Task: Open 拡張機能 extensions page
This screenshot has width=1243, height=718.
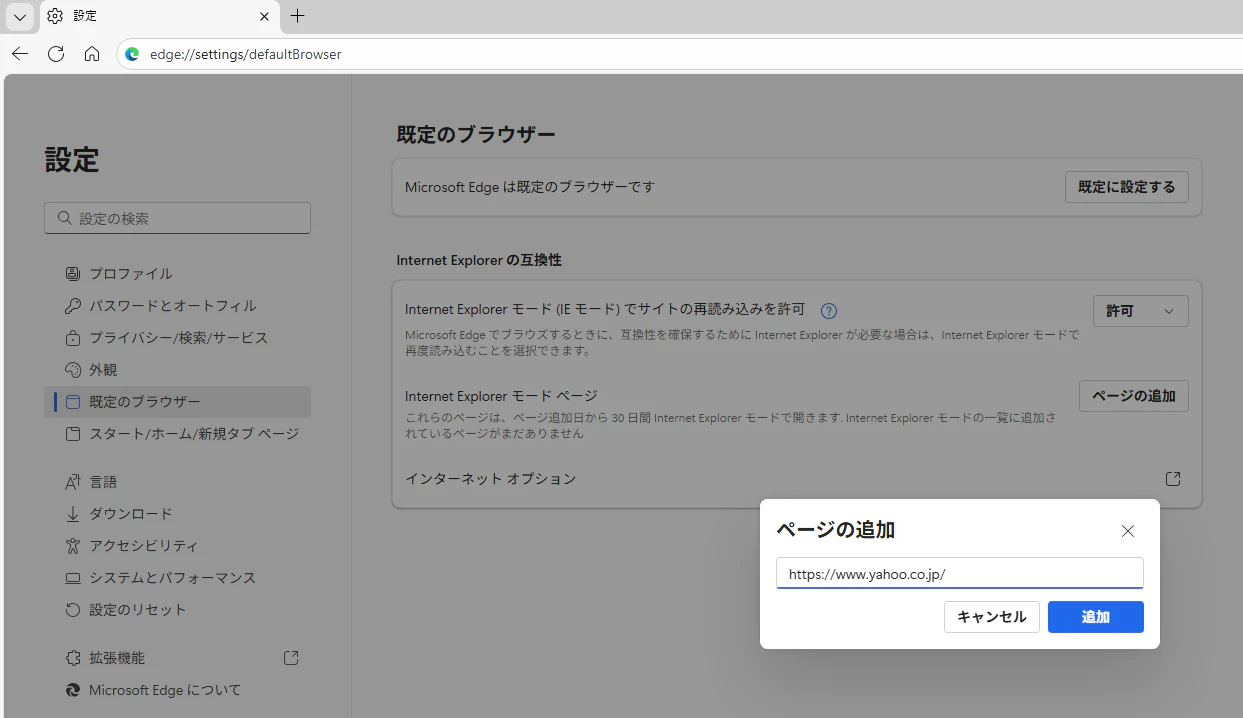Action: (x=177, y=658)
